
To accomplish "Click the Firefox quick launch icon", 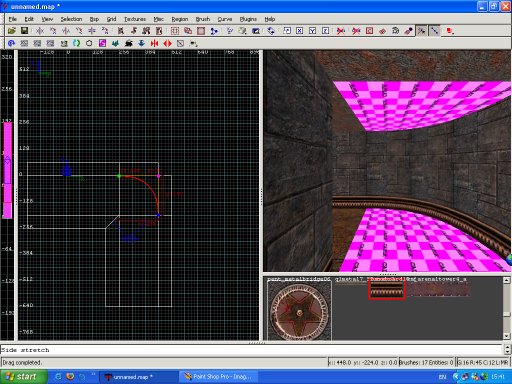I will click(x=70, y=377).
